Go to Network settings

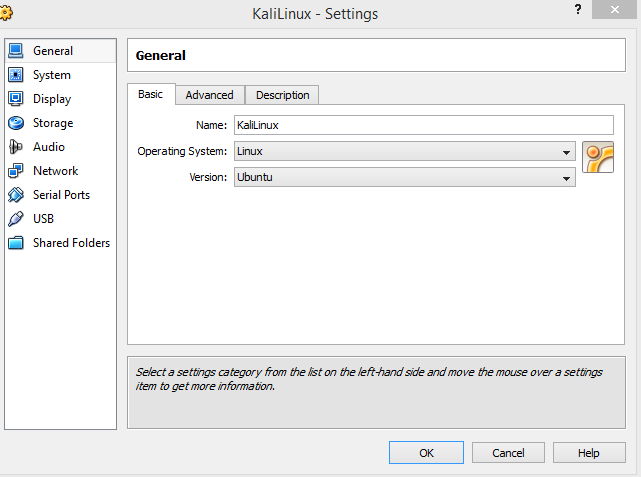pos(61,171)
